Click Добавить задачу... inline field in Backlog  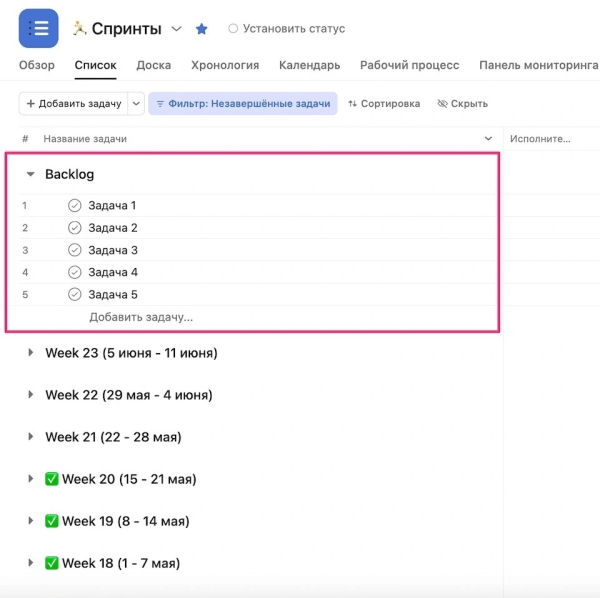coord(141,317)
